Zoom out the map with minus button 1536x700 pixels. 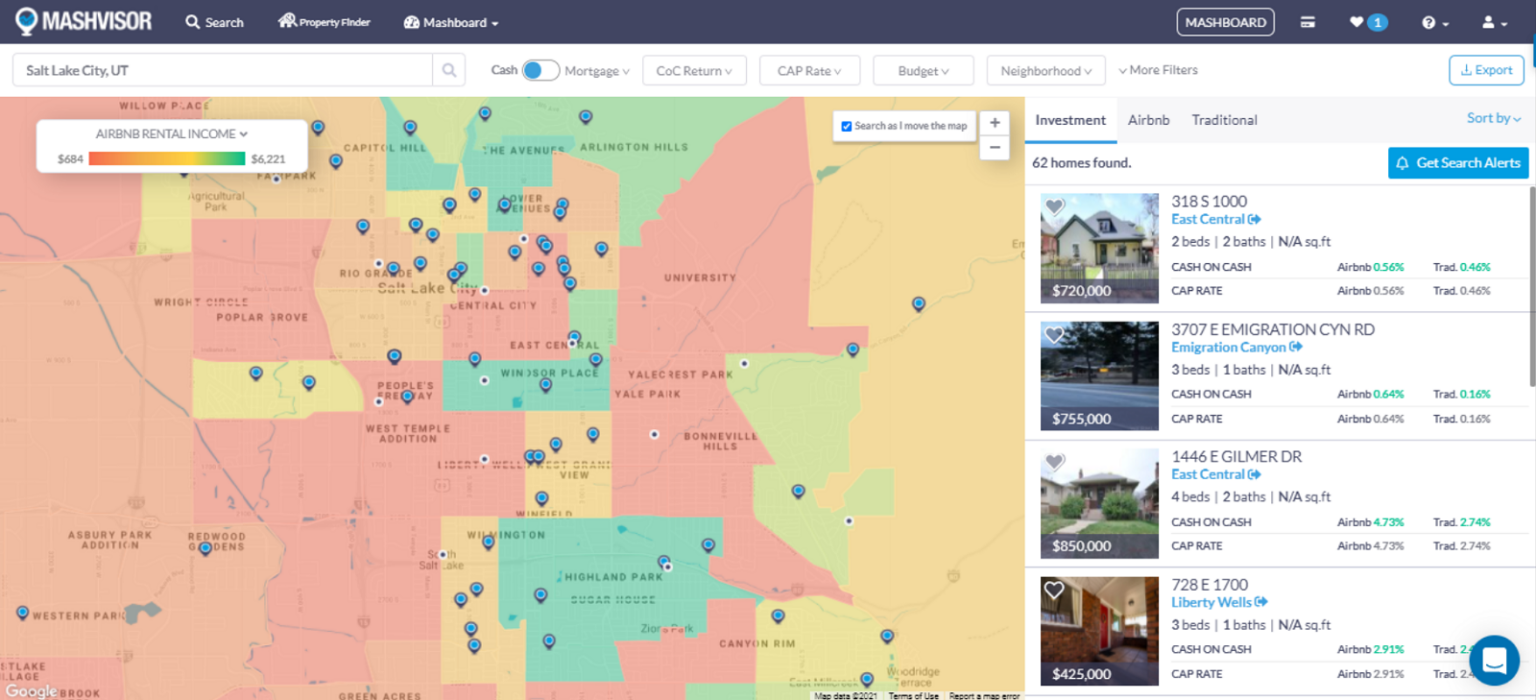(994, 148)
